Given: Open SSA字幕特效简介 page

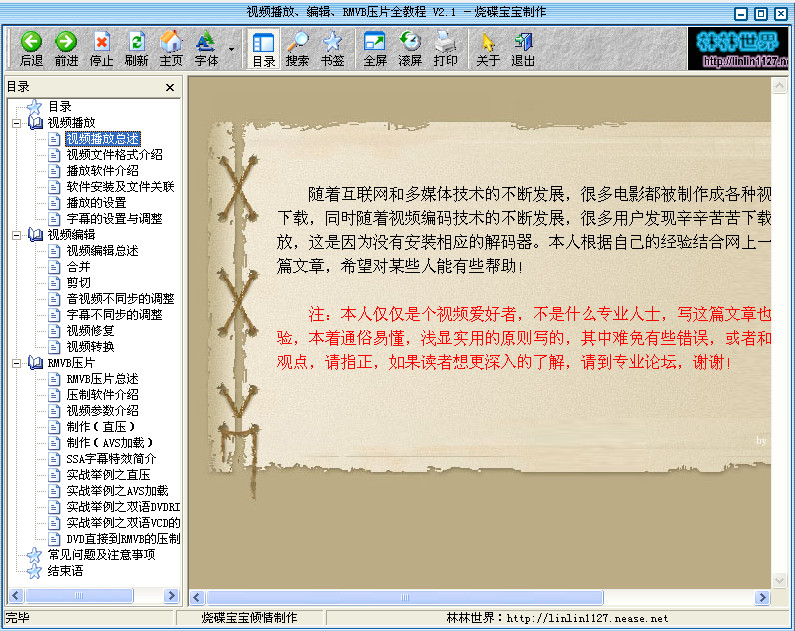Looking at the screenshot, I should point(111,459).
